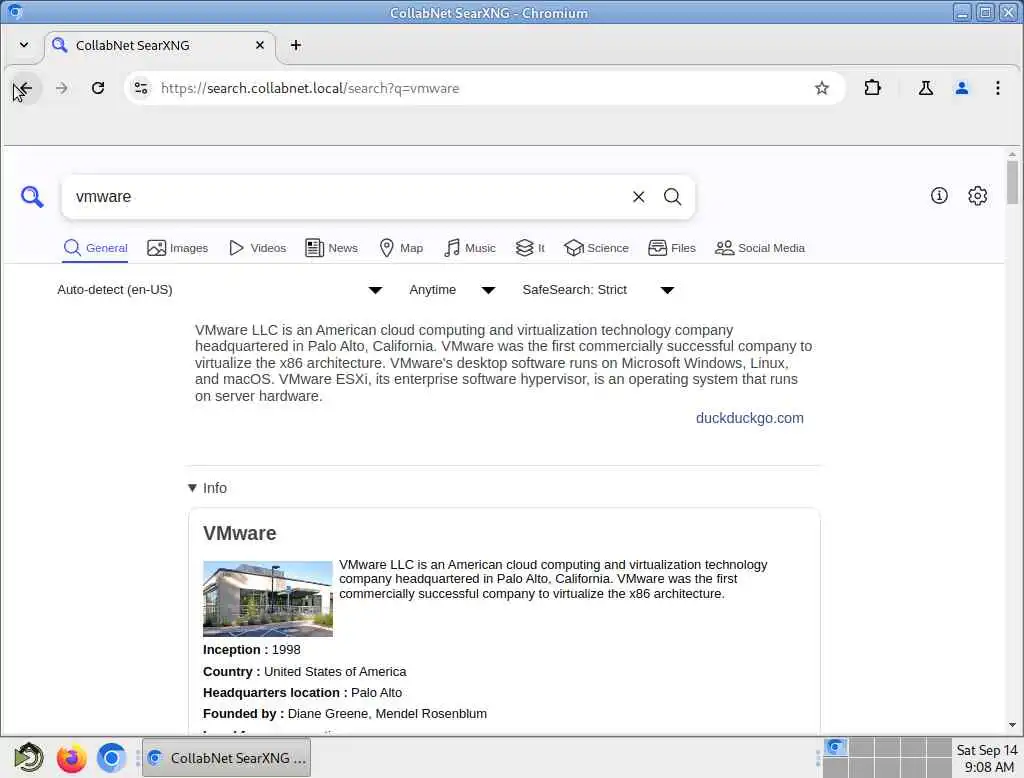This screenshot has width=1024, height=778.
Task: Open the taskbar applications menu icon
Action: pyautogui.click(x=28, y=758)
